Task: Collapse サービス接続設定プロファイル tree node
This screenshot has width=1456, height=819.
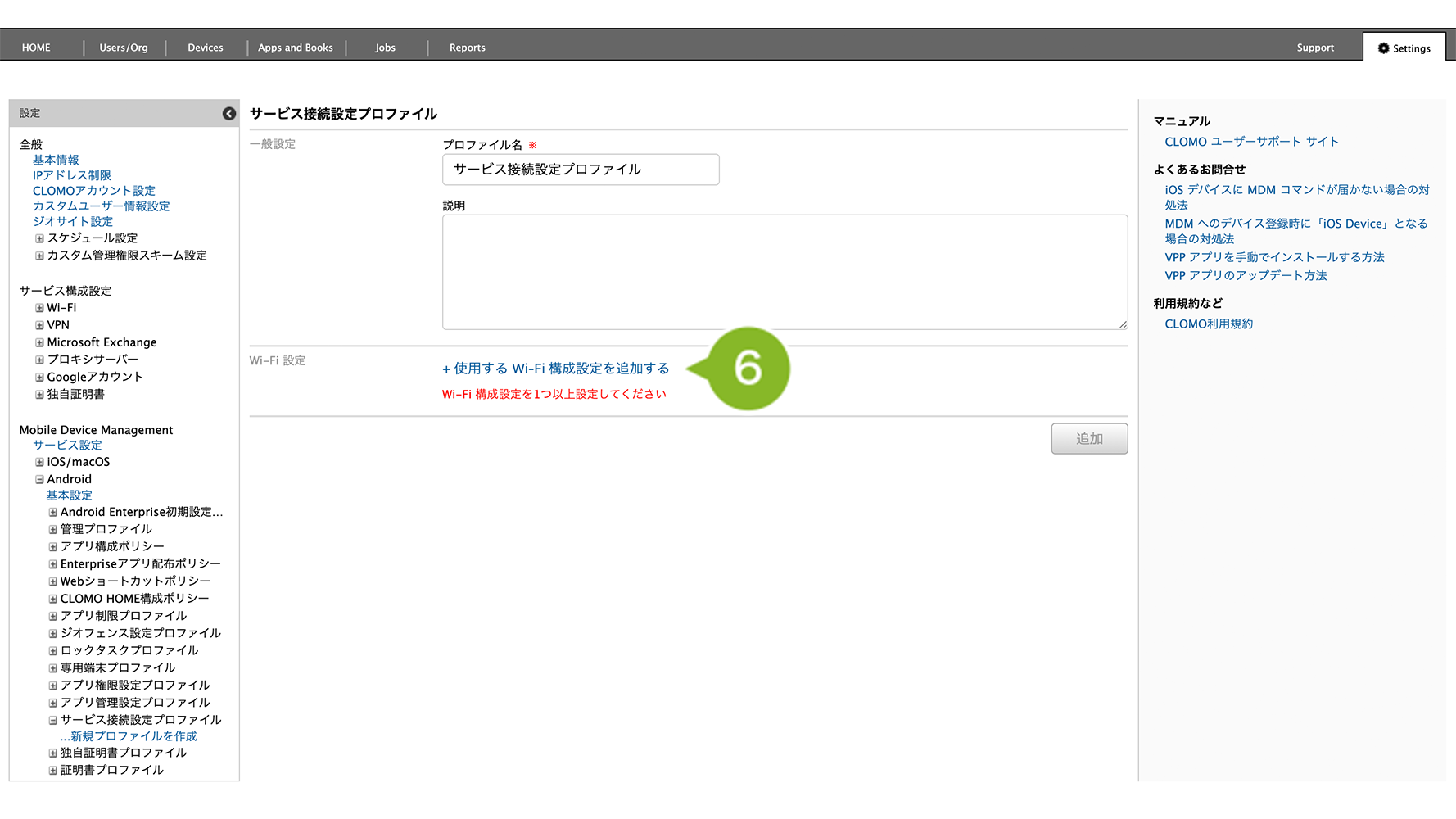Action: [53, 721]
